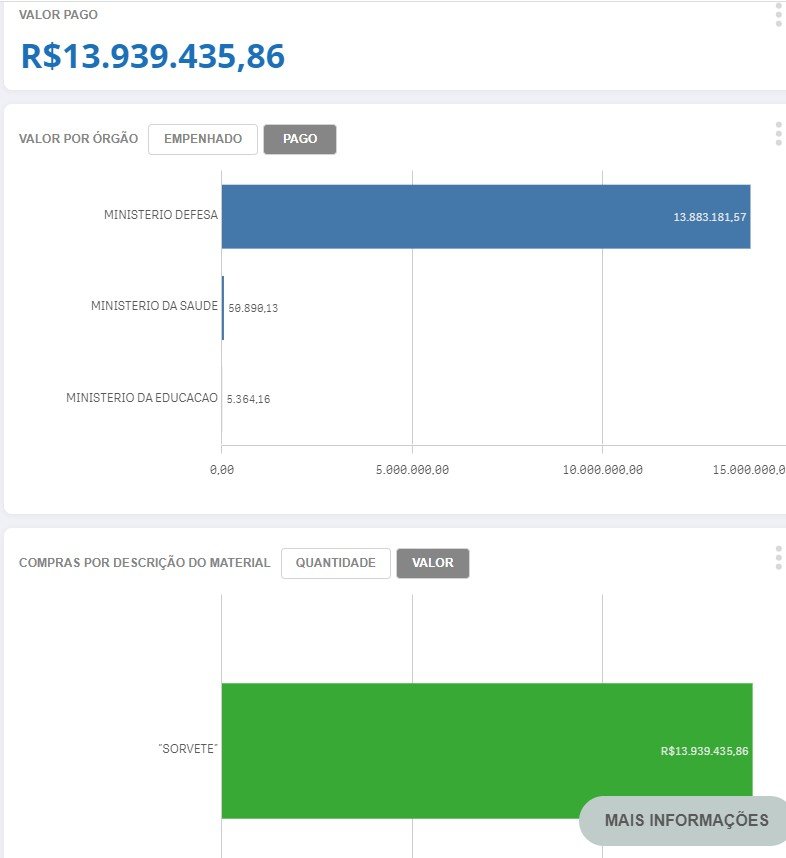Screen dimensions: 786x858
Task: Open the COMPRAS POR DESCRIÇÃO chart options menu
Action: pos(778,558)
